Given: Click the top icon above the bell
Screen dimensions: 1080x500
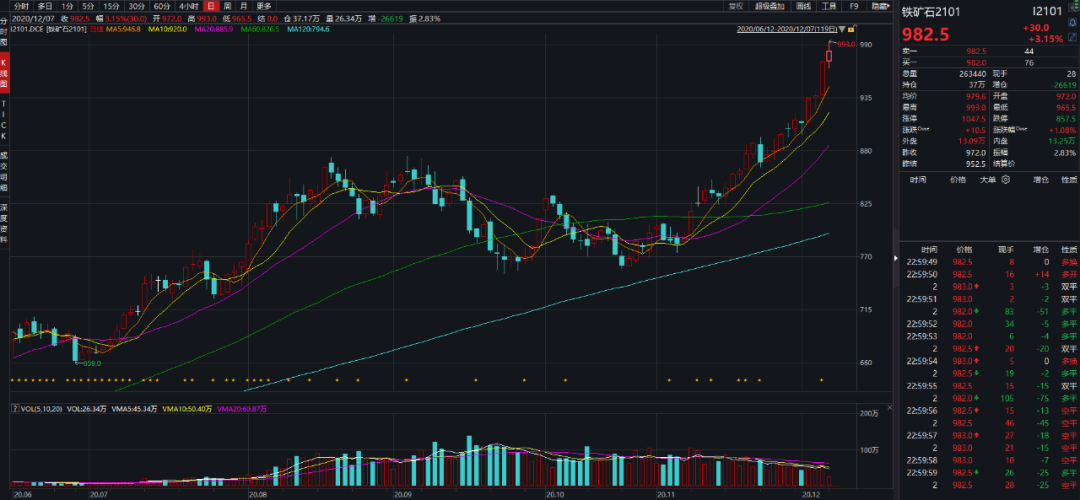Looking at the screenshot, I should 1072,9.
